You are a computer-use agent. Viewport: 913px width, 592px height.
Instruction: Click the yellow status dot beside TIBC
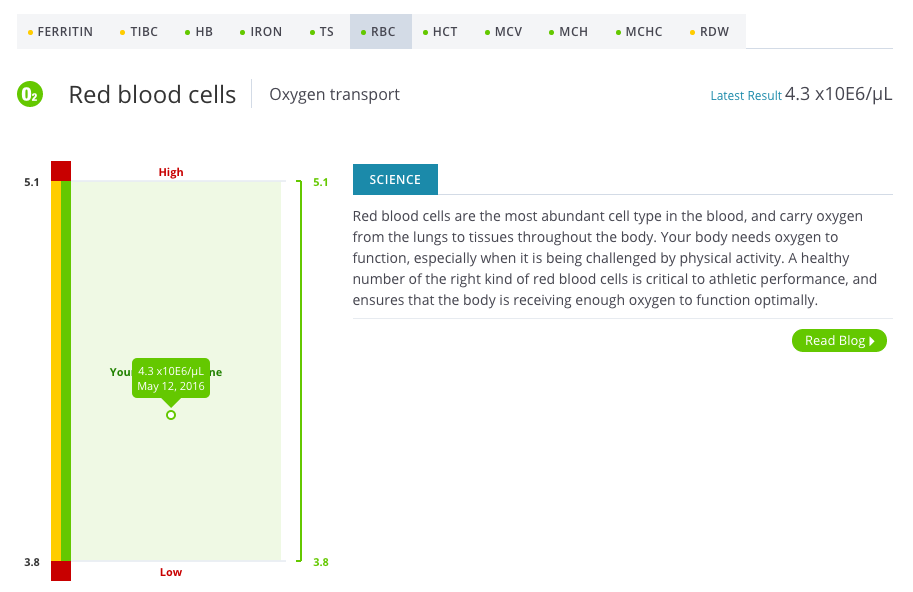click(124, 31)
